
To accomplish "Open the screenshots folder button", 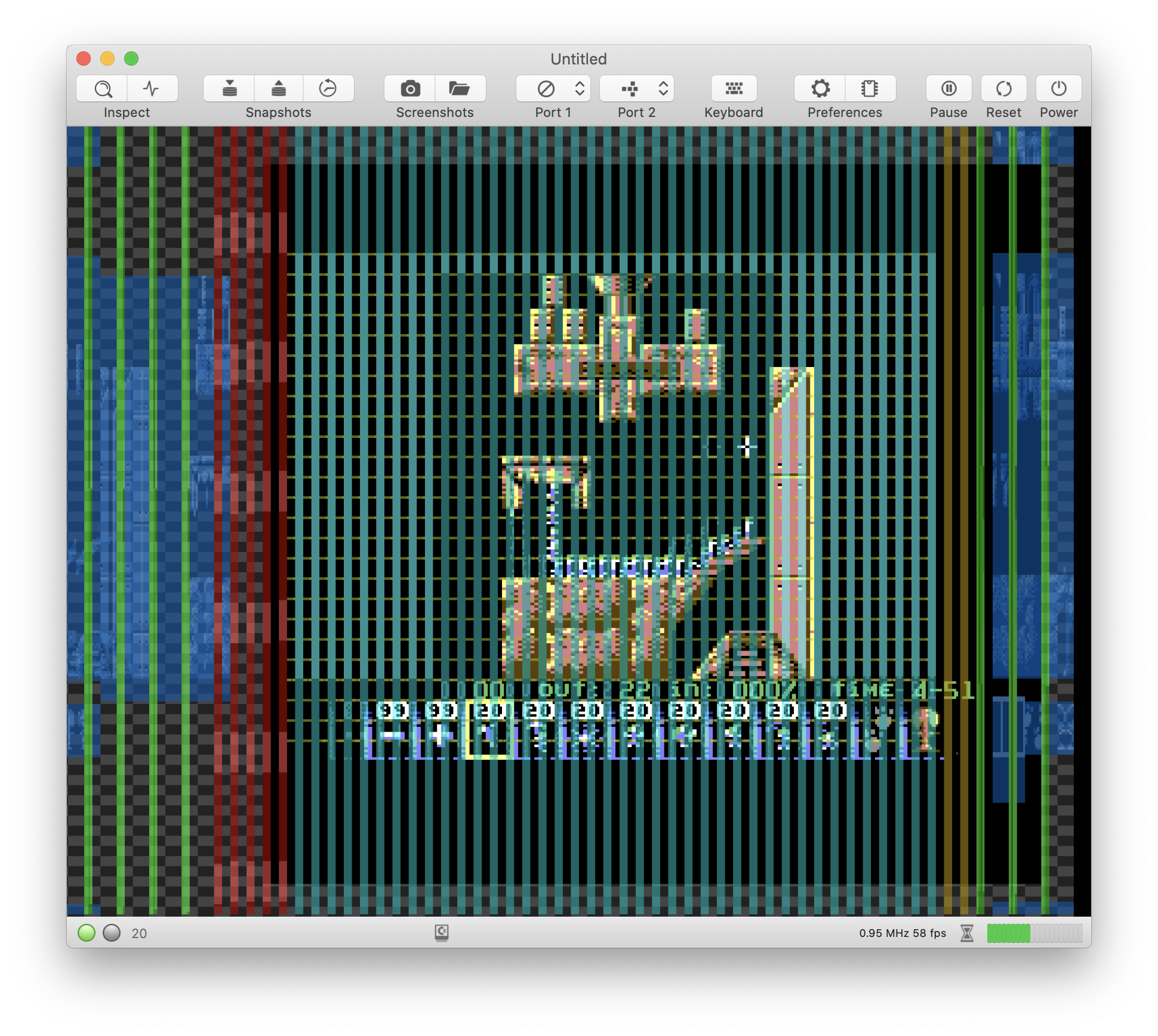I will [x=460, y=88].
